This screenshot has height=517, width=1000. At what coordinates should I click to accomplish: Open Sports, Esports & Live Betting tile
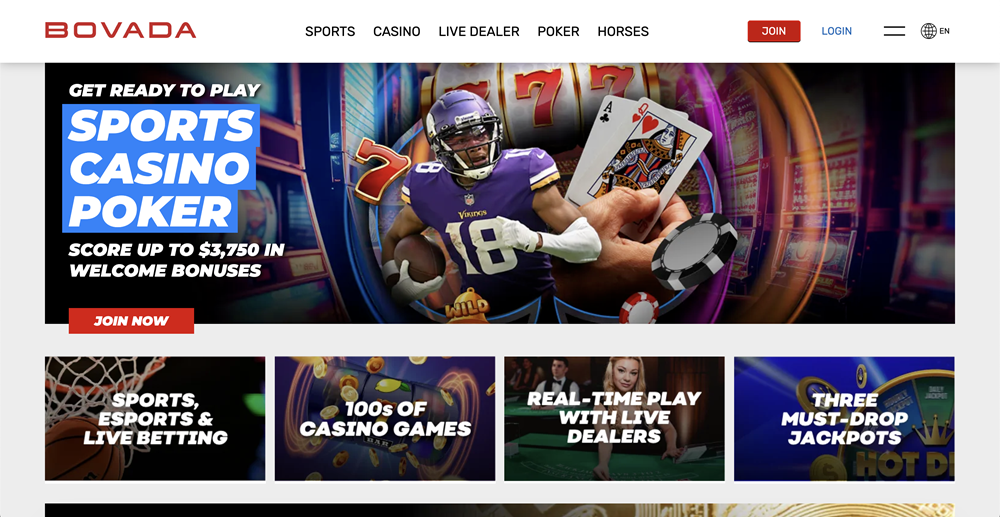click(155, 418)
